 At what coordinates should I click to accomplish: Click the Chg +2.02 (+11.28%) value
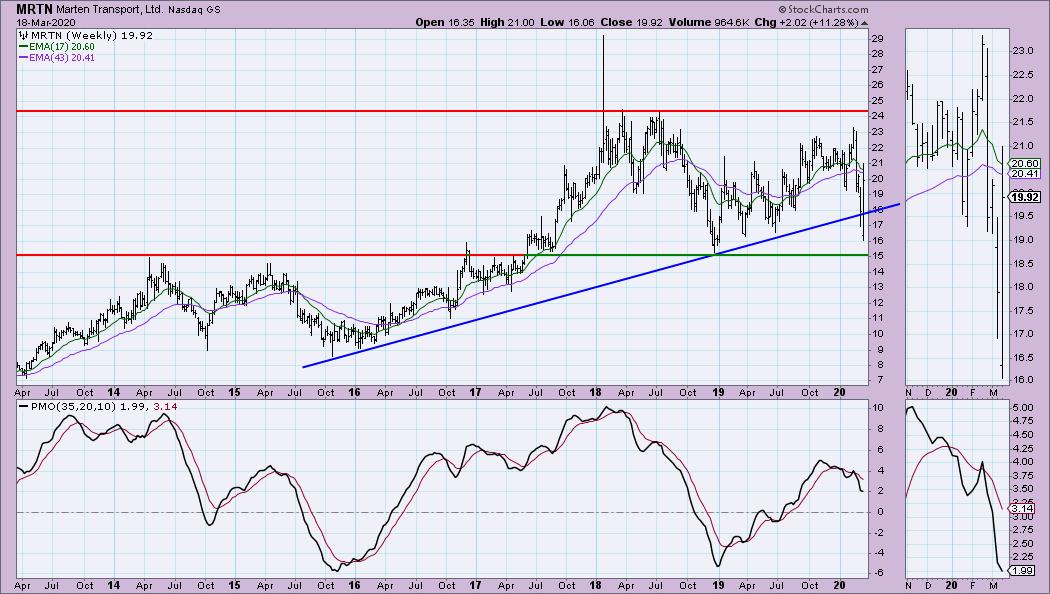(806, 22)
